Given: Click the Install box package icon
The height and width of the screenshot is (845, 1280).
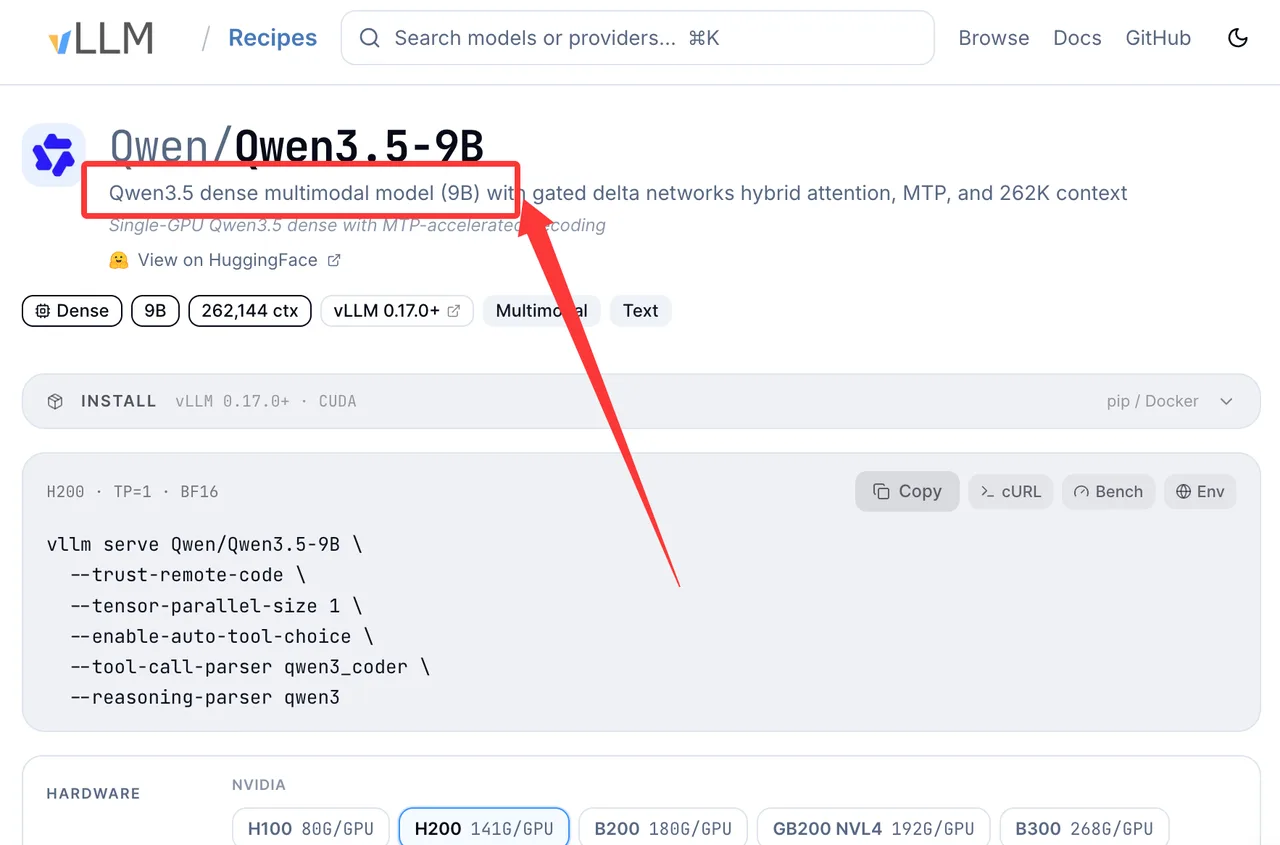Looking at the screenshot, I should click(56, 401).
